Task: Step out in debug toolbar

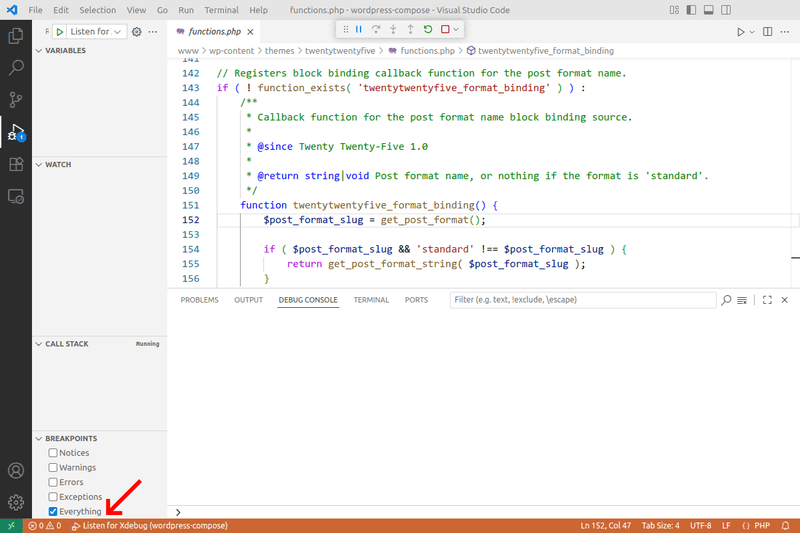Action: [x=410, y=30]
